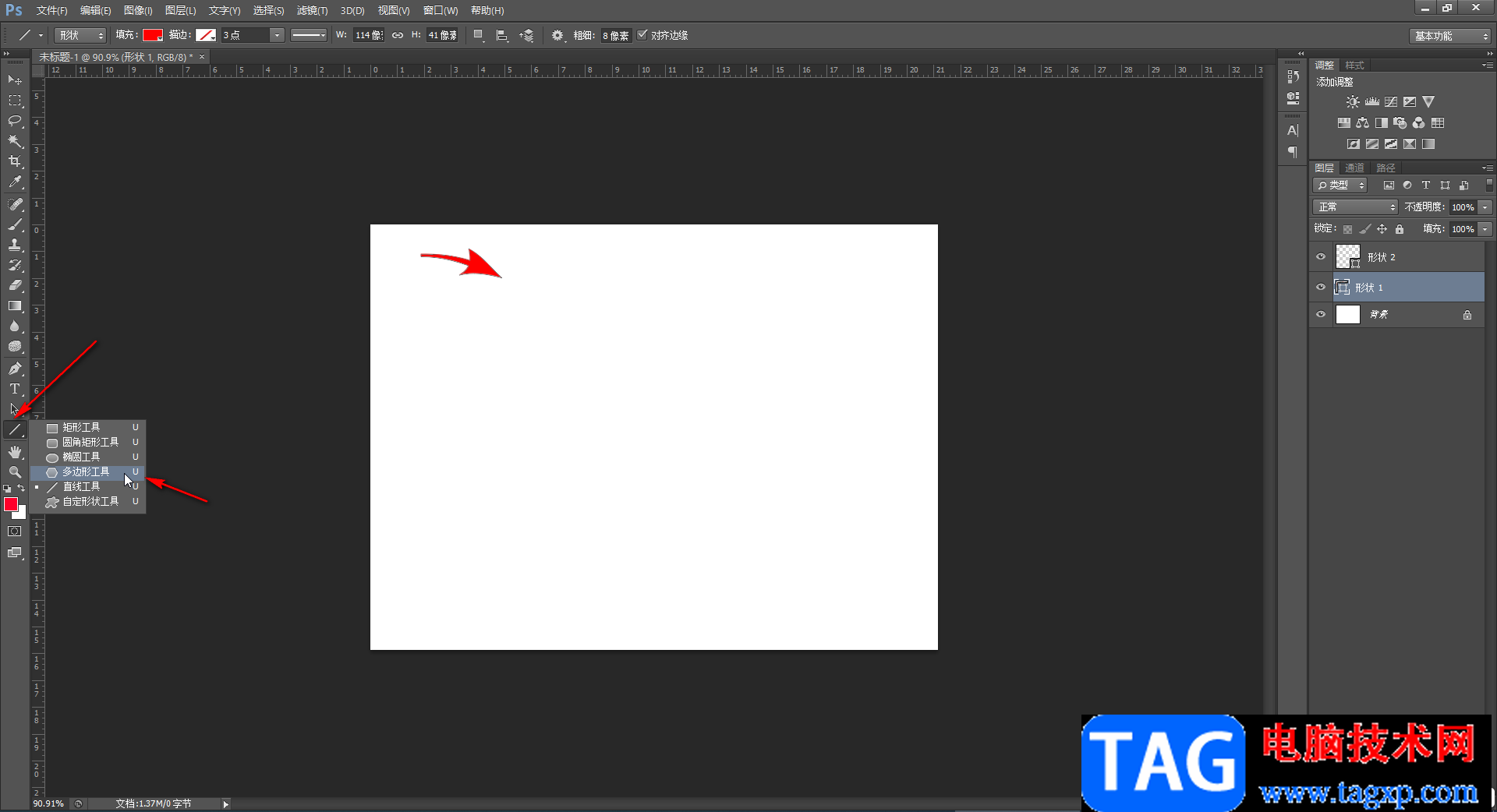Screen dimensions: 1497x812
Task: Toggle lock transparent pixels
Action: (x=1347, y=229)
